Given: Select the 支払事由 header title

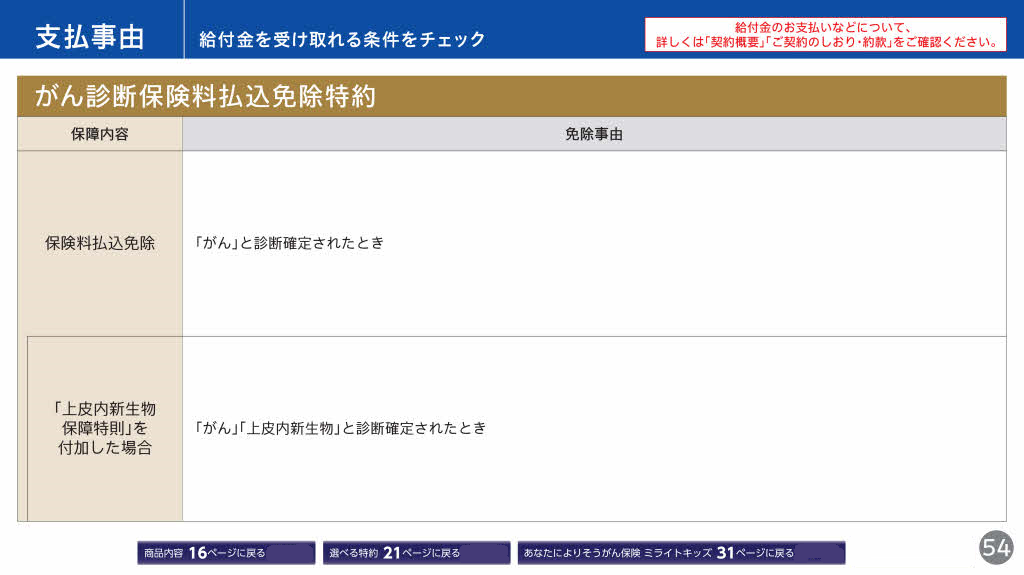Looking at the screenshot, I should click(90, 38).
